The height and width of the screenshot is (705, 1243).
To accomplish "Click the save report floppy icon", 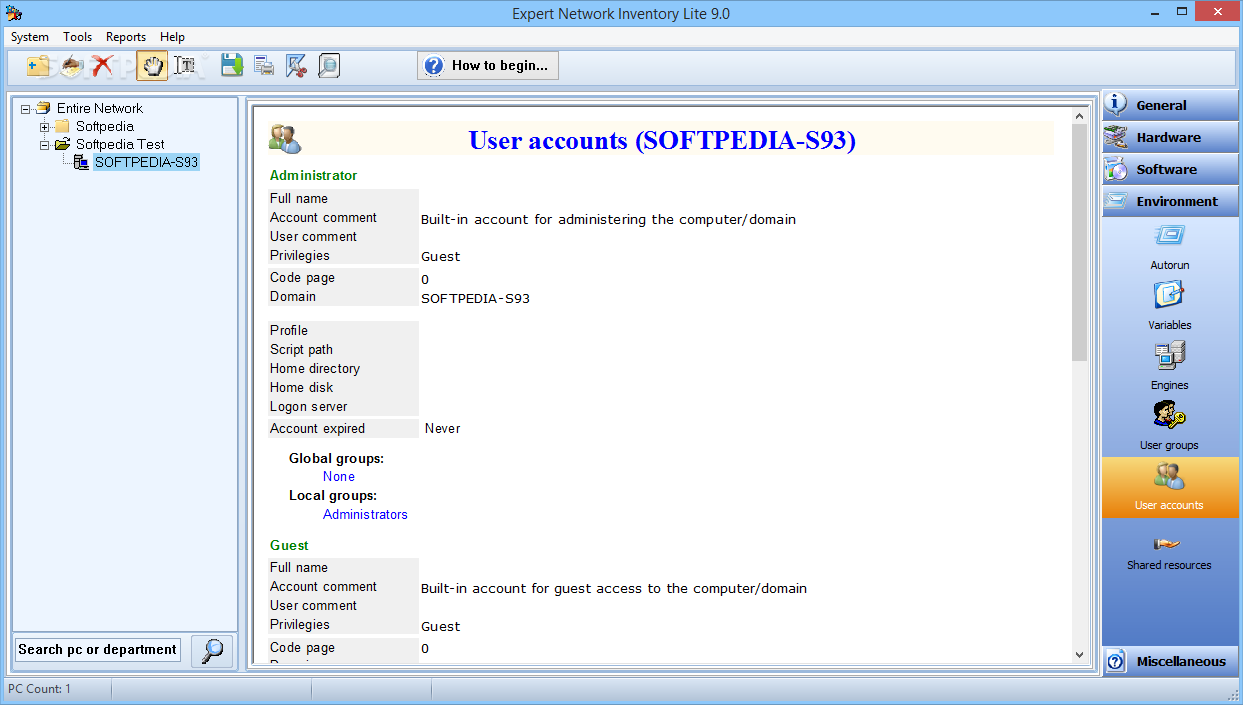I will click(x=232, y=66).
